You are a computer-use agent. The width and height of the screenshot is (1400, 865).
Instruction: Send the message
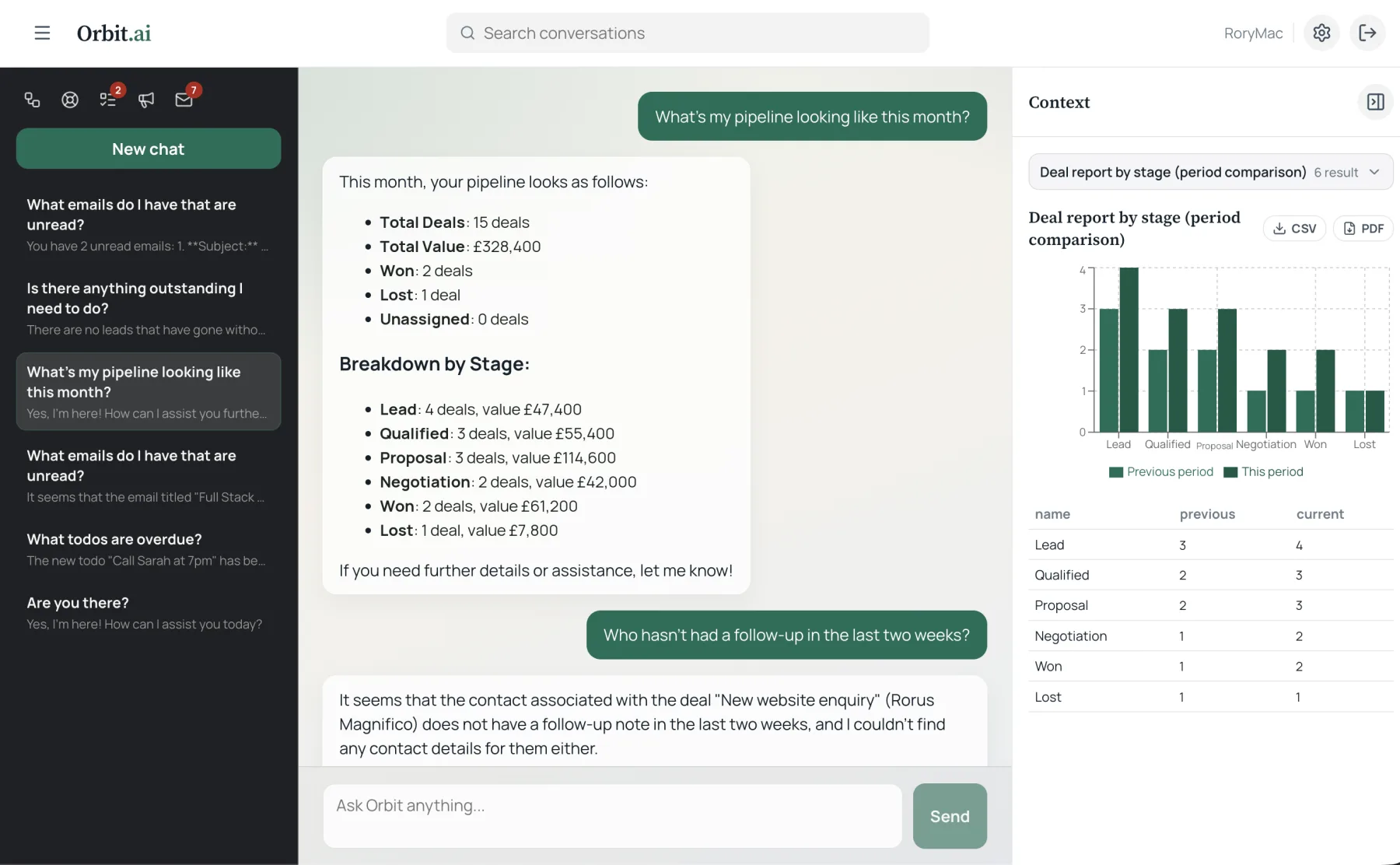point(950,816)
